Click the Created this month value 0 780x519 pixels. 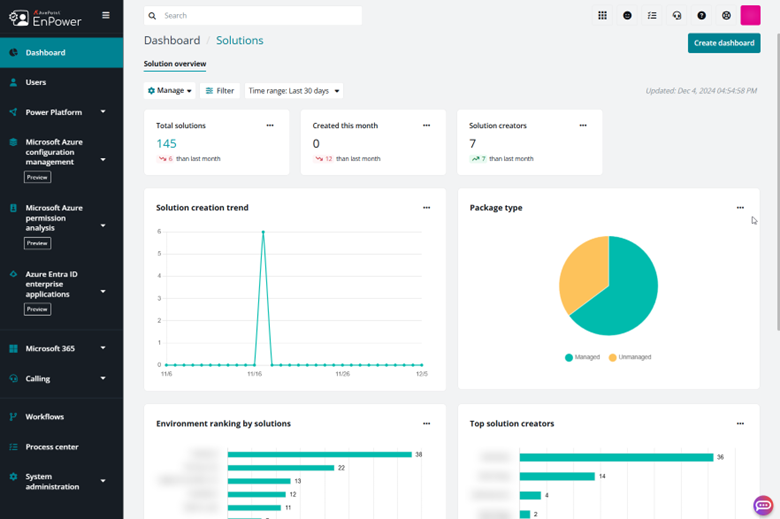pos(316,144)
